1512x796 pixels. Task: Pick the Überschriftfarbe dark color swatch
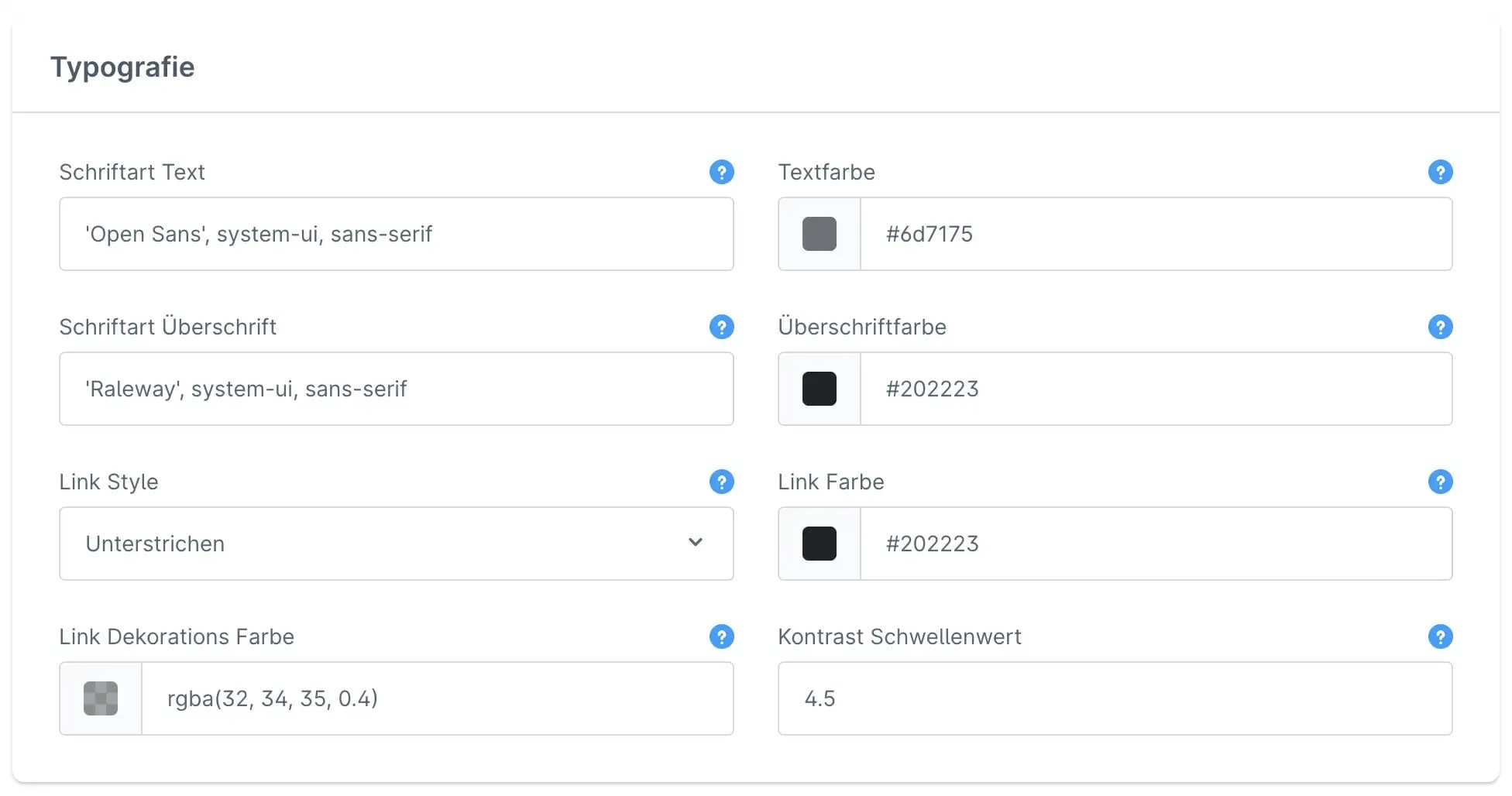click(x=819, y=389)
